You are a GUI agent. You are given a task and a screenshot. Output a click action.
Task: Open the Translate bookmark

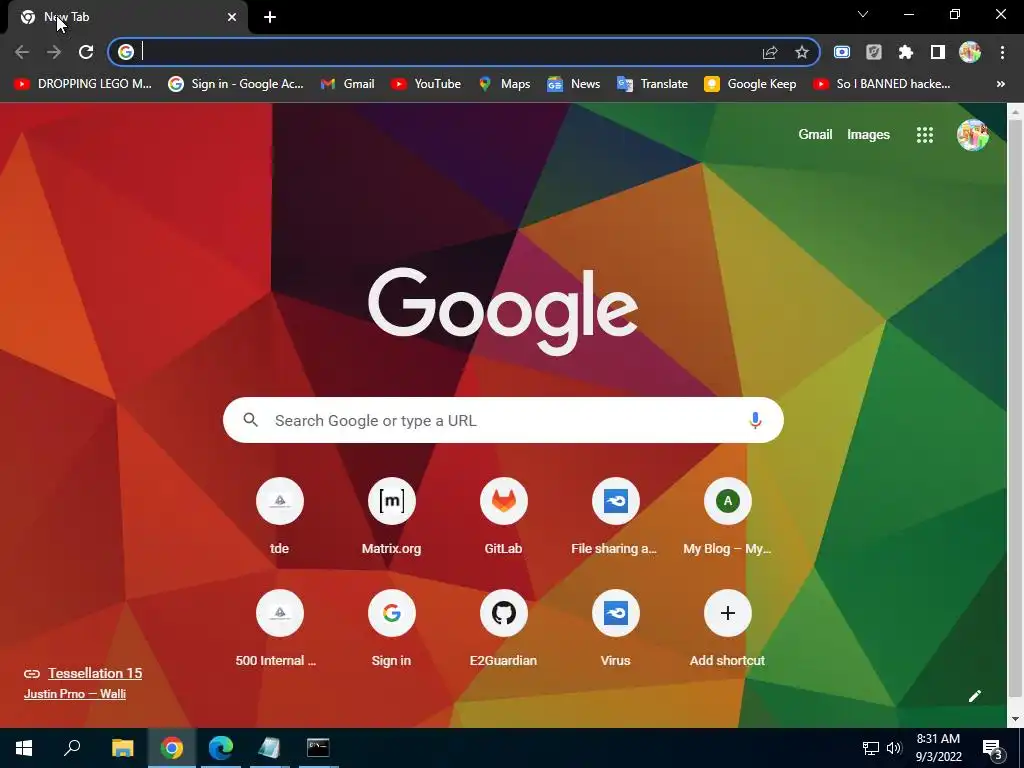[652, 84]
